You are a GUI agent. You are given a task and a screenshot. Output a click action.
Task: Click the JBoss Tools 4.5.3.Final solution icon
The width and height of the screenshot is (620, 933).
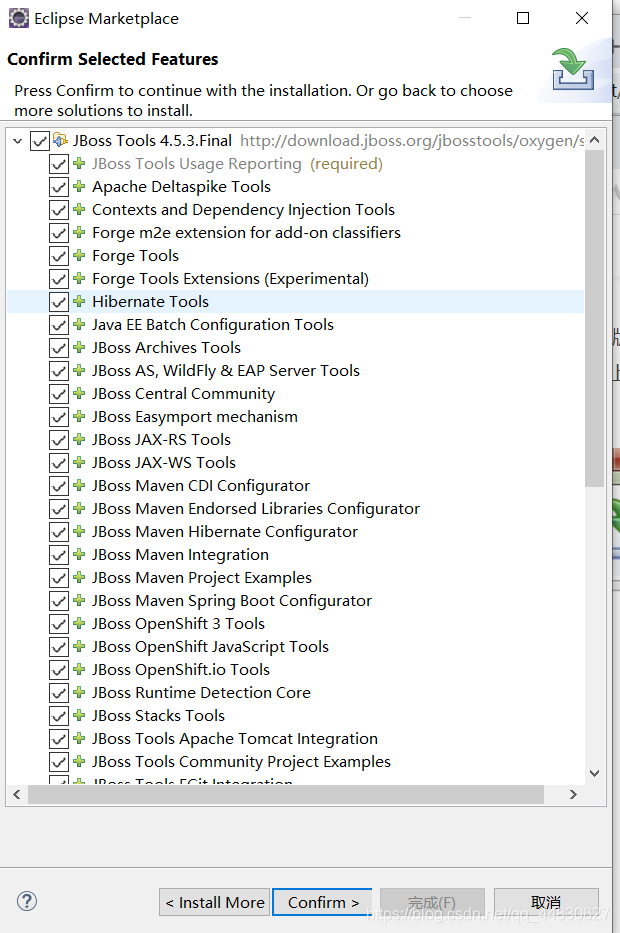pos(60,140)
